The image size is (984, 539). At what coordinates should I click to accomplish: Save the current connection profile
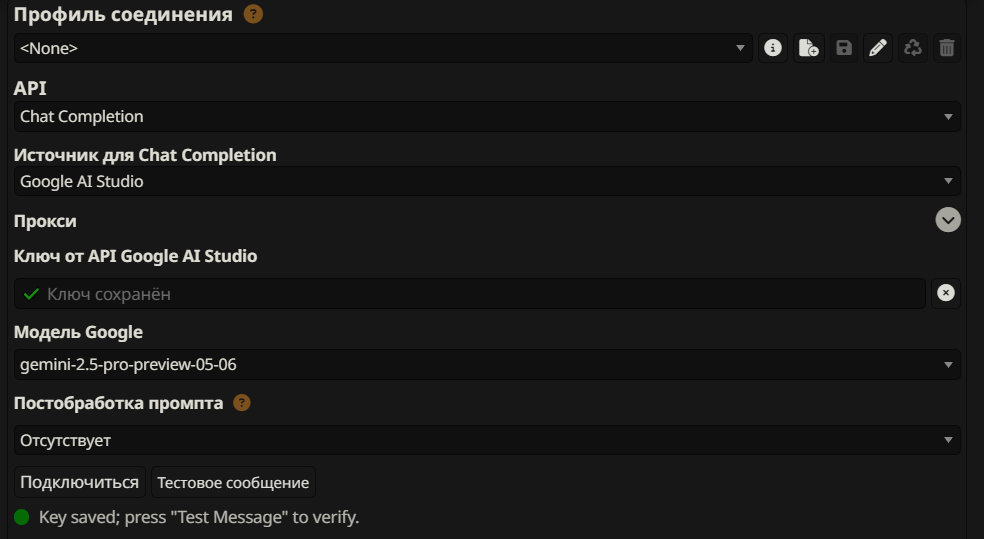[843, 48]
